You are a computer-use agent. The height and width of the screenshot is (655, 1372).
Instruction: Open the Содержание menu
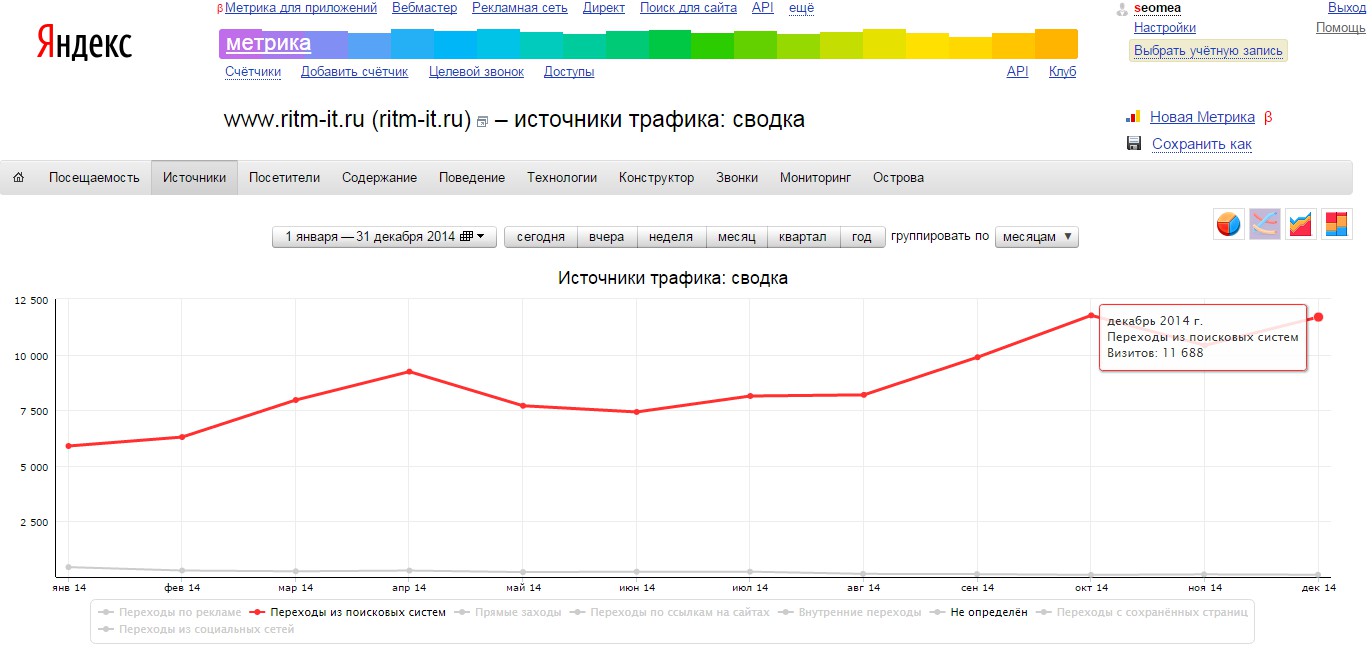[x=379, y=178]
